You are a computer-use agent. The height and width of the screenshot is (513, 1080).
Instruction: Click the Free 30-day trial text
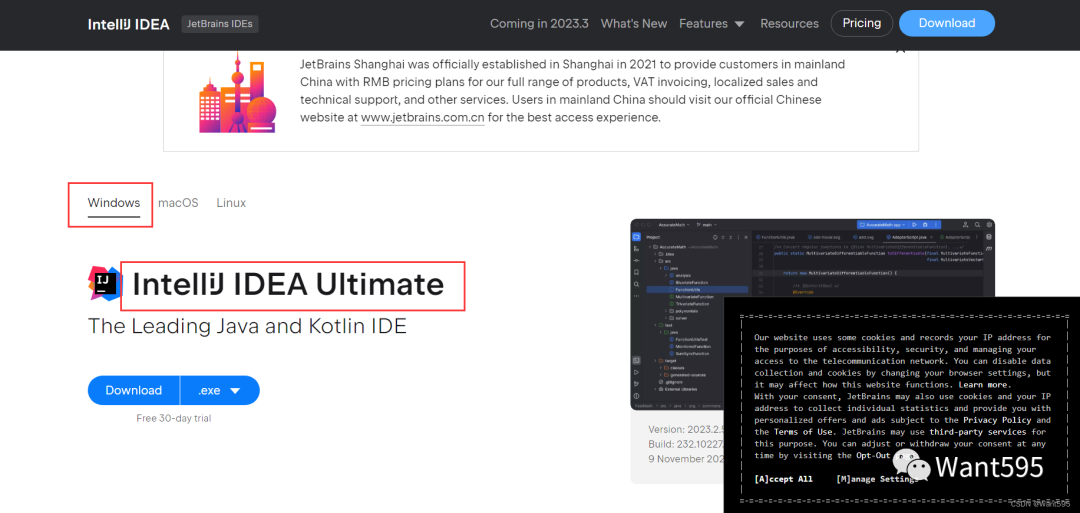(x=174, y=418)
